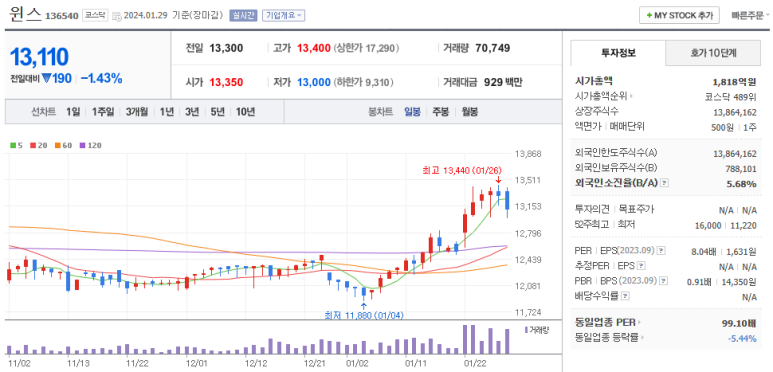The image size is (773, 372).
Task: Click the -5.44% sector change value
Action: pos(742,338)
